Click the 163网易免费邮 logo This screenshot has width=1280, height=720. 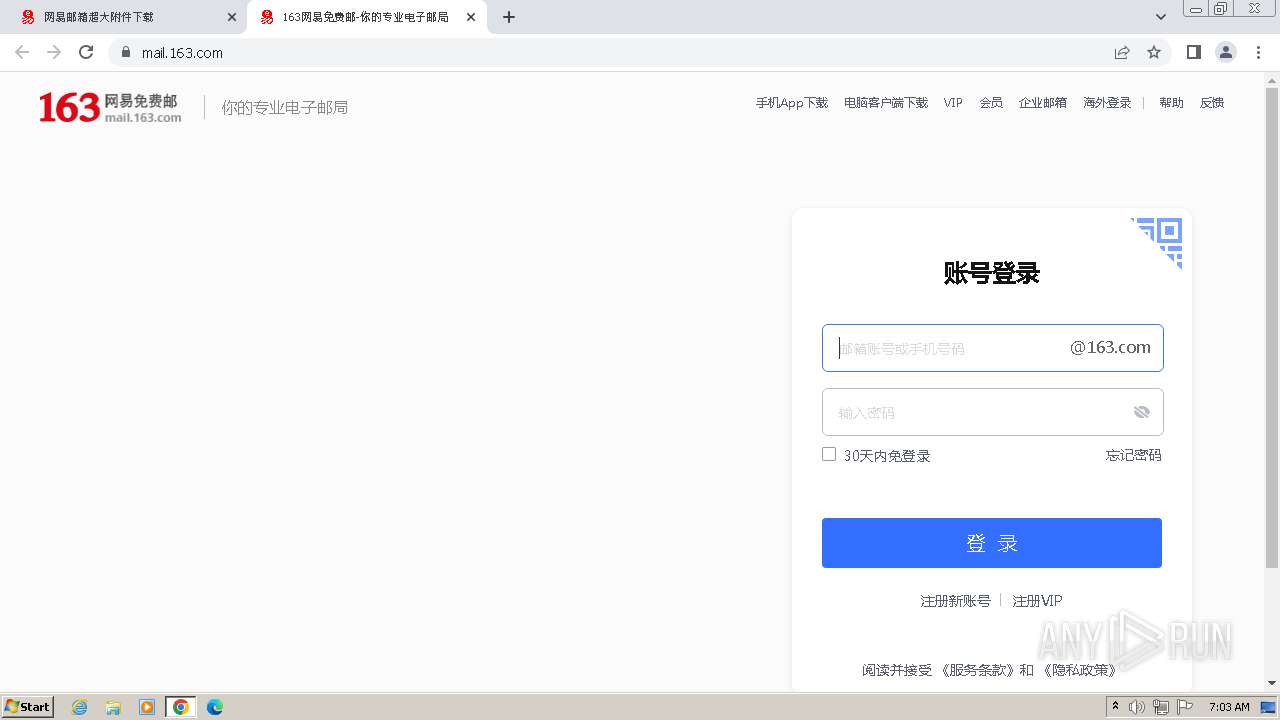pos(110,107)
